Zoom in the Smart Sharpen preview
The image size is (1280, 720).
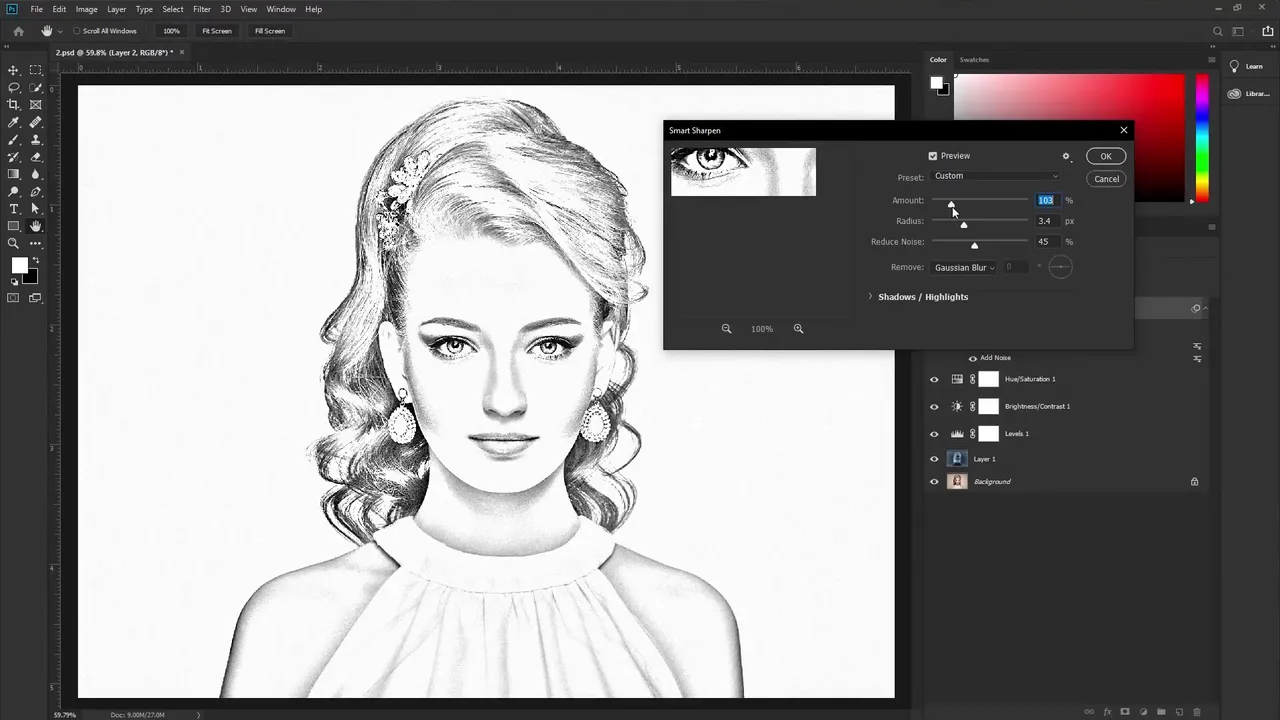[798, 329]
